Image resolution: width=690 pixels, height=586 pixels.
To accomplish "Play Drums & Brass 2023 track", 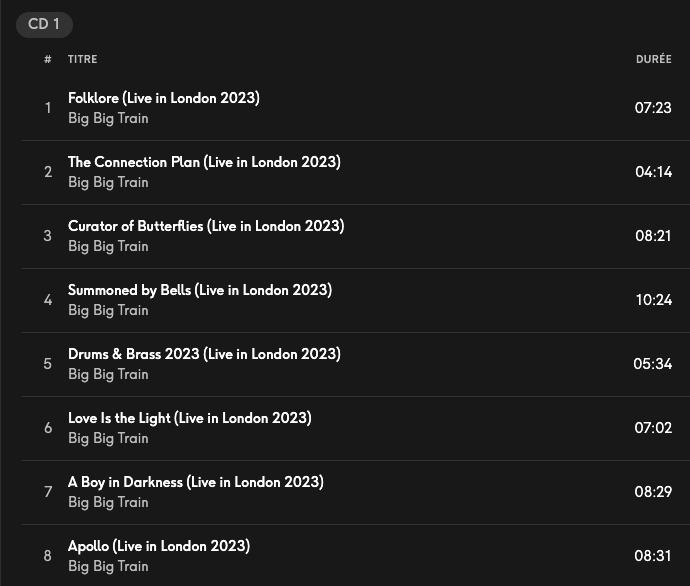I will (204, 354).
